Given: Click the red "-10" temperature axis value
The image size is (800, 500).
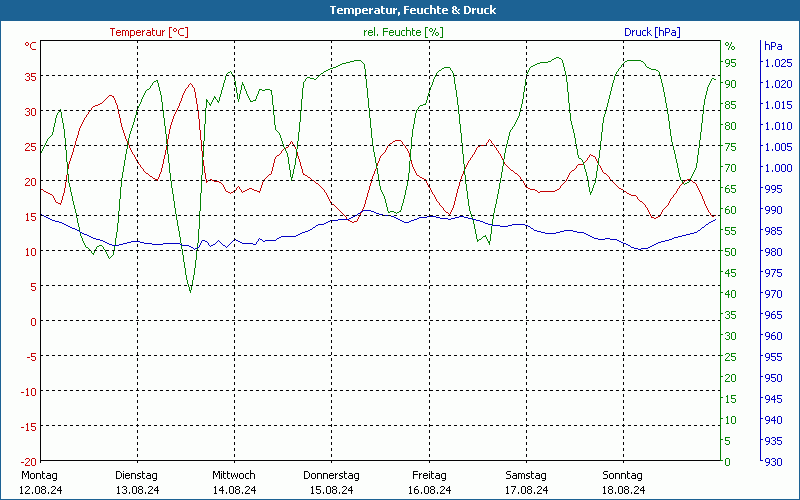Looking at the screenshot, I should pos(29,391).
